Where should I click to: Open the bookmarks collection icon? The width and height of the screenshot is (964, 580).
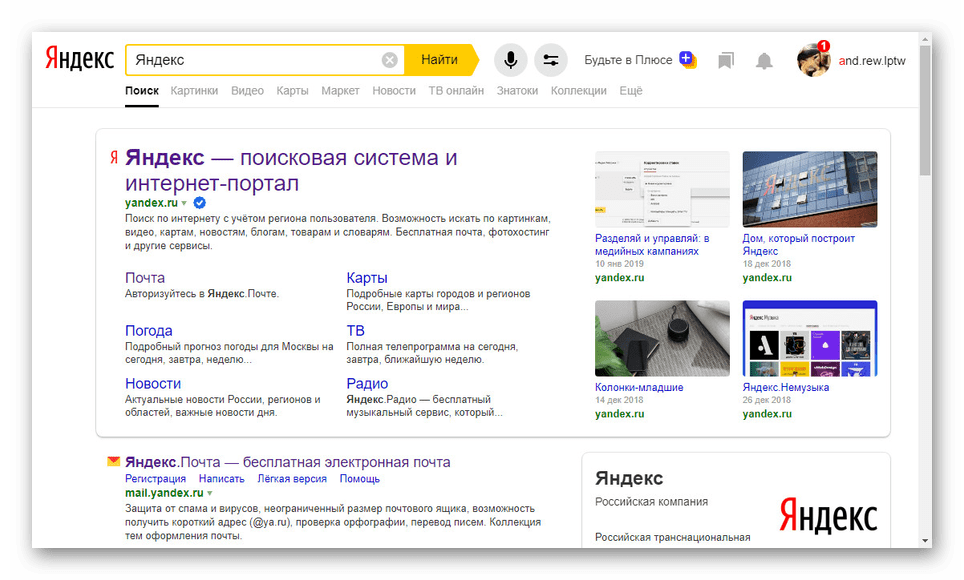point(726,61)
